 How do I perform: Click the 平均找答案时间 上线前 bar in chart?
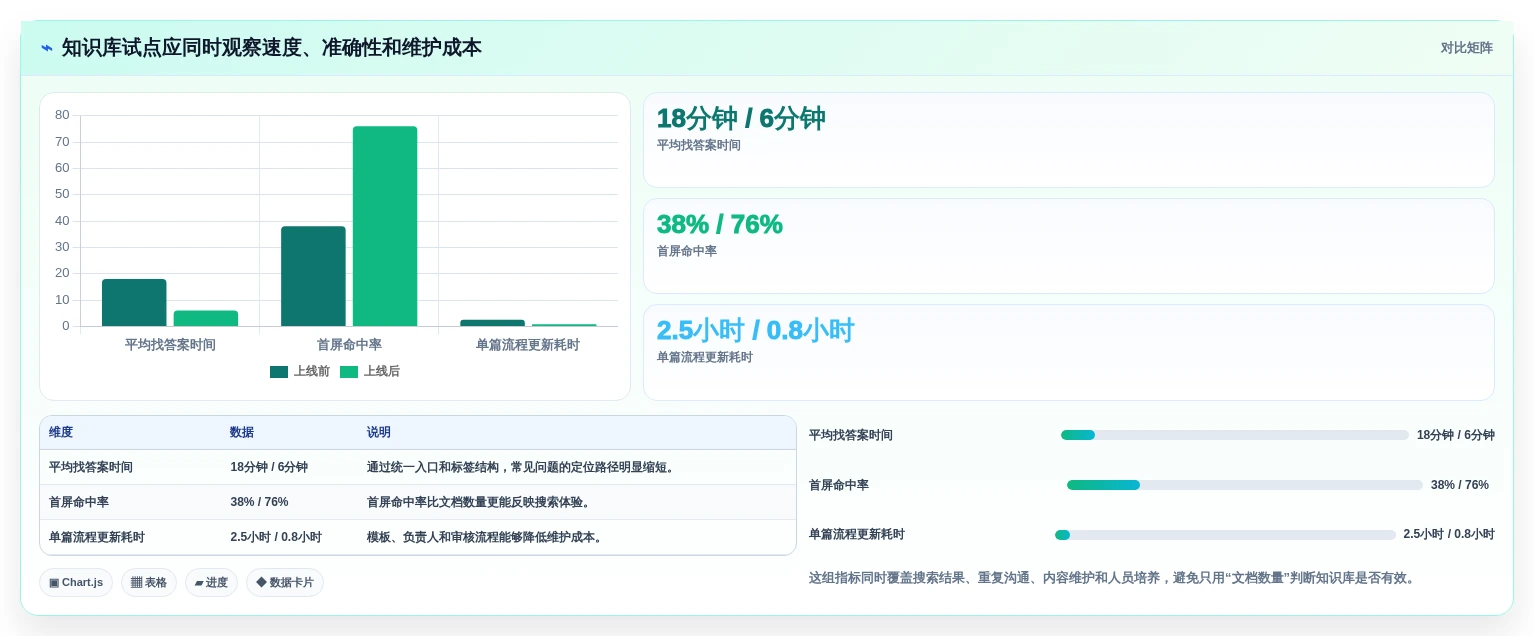tap(134, 302)
